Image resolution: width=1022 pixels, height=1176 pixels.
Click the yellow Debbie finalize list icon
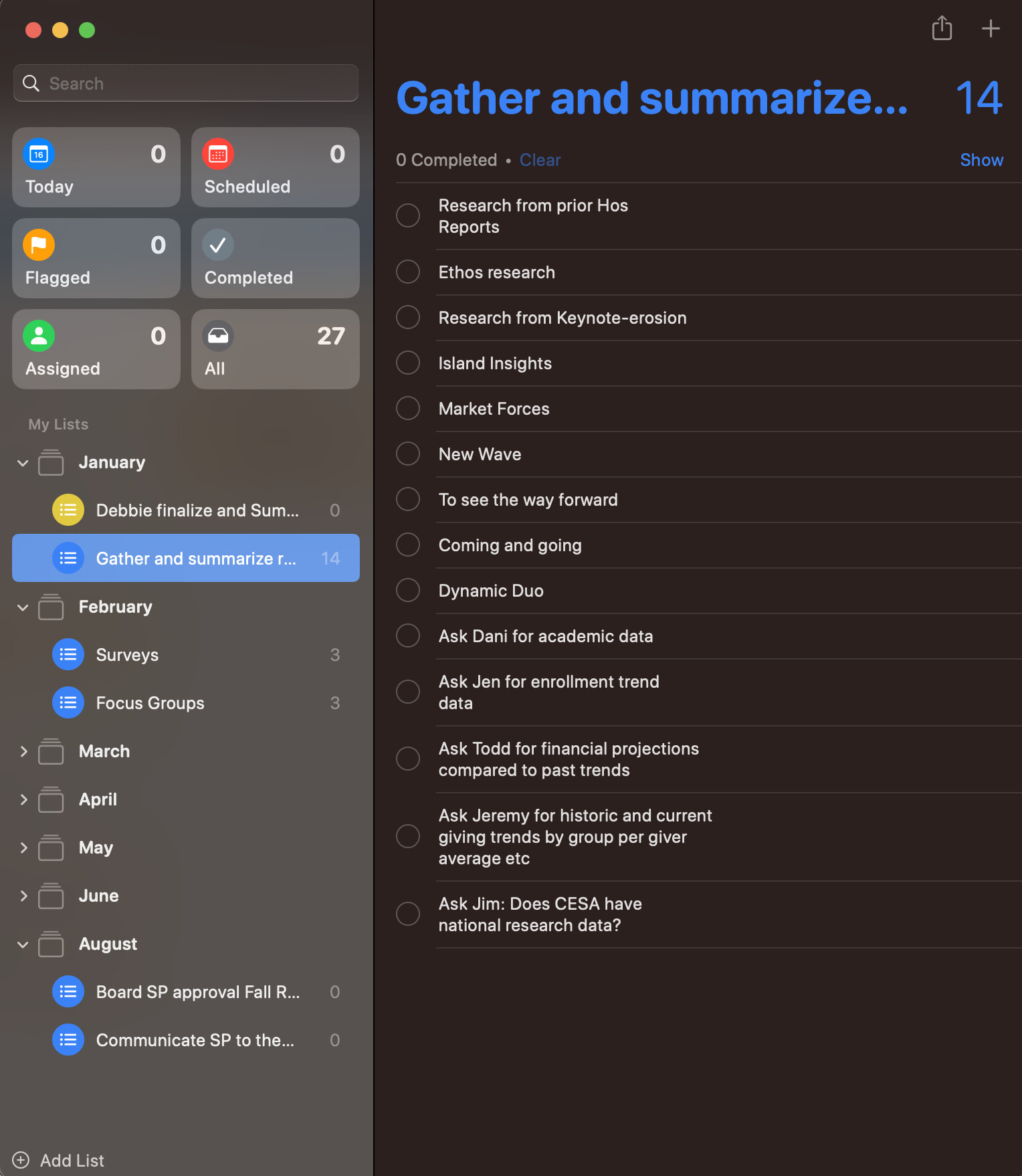click(x=68, y=510)
